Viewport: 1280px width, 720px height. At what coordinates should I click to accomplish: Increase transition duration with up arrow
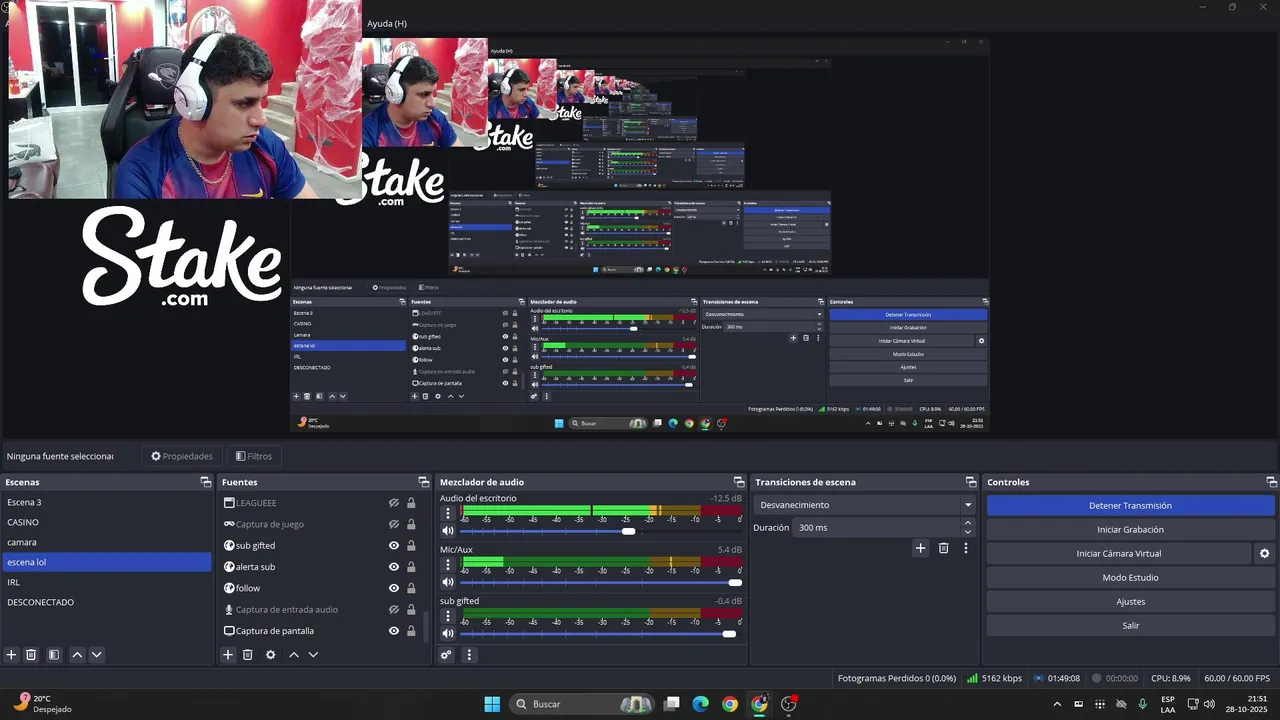967,523
